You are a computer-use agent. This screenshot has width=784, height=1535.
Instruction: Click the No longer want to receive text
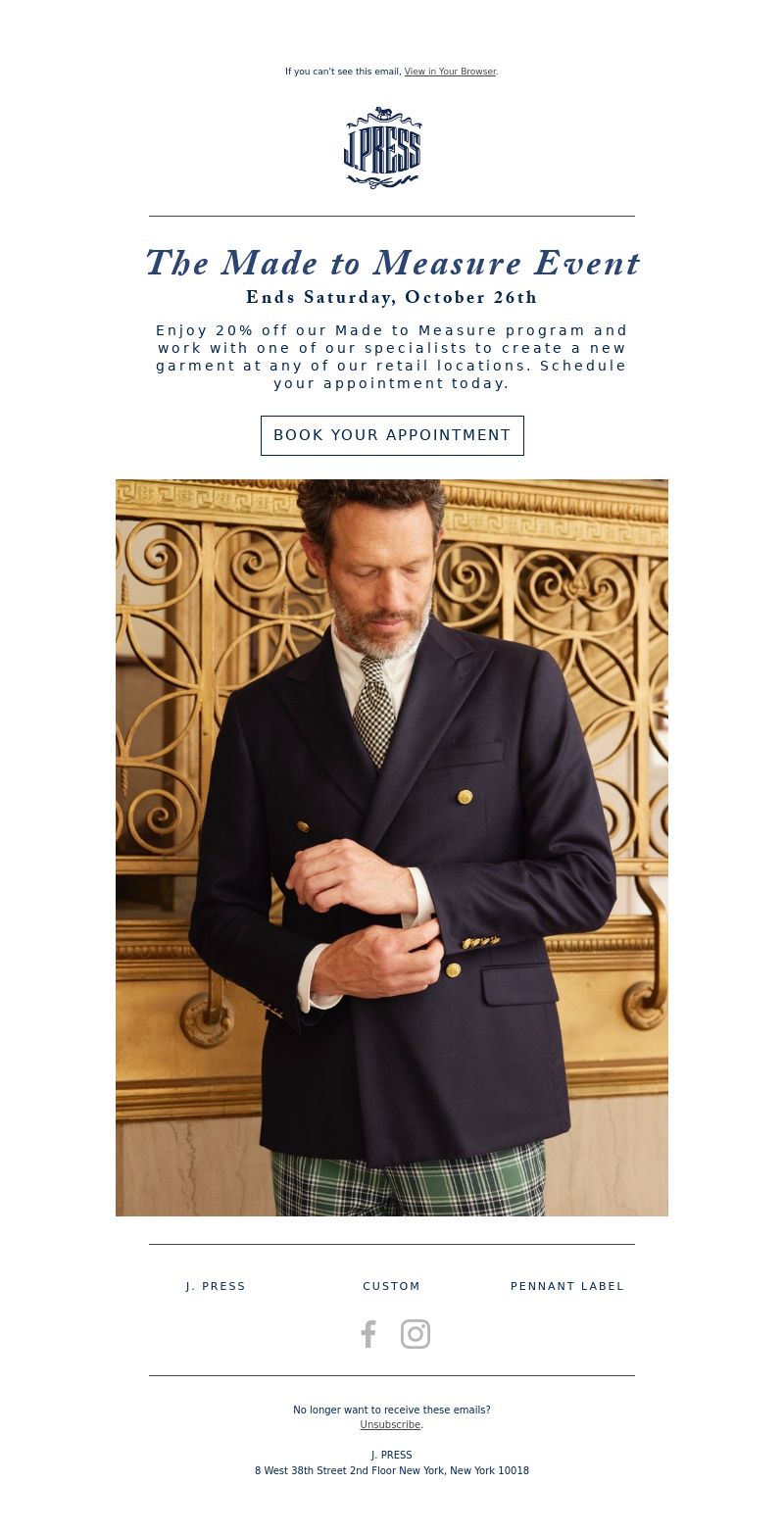[392, 1410]
